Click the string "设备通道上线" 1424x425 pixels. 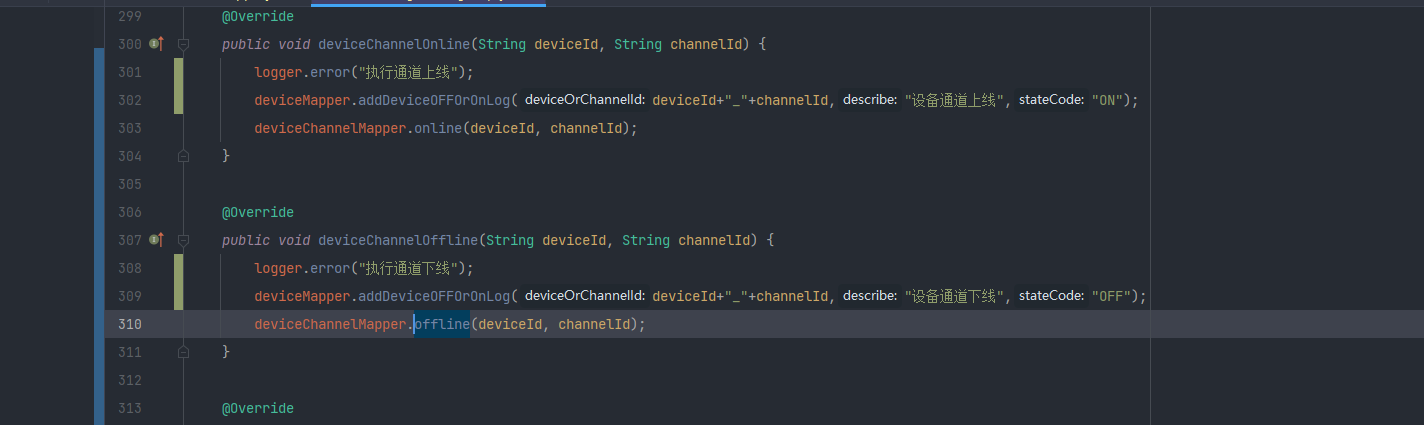pyautogui.click(x=956, y=100)
